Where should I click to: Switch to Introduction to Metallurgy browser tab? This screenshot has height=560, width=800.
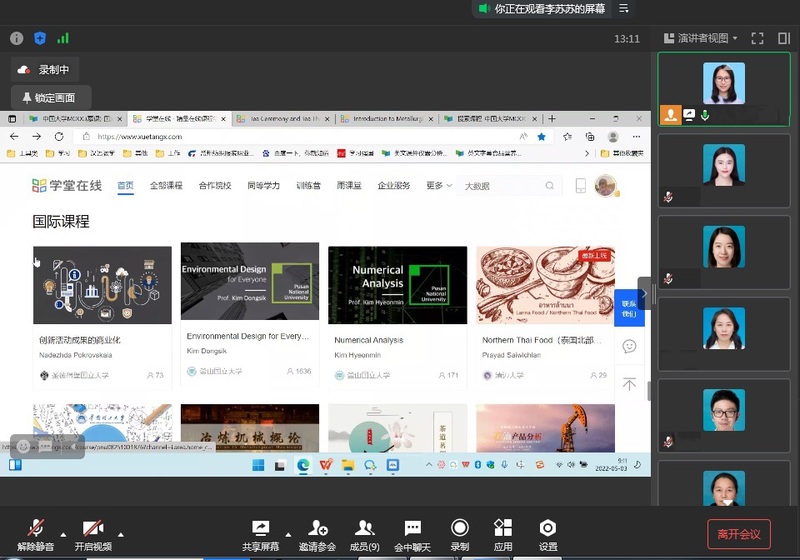[x=387, y=119]
